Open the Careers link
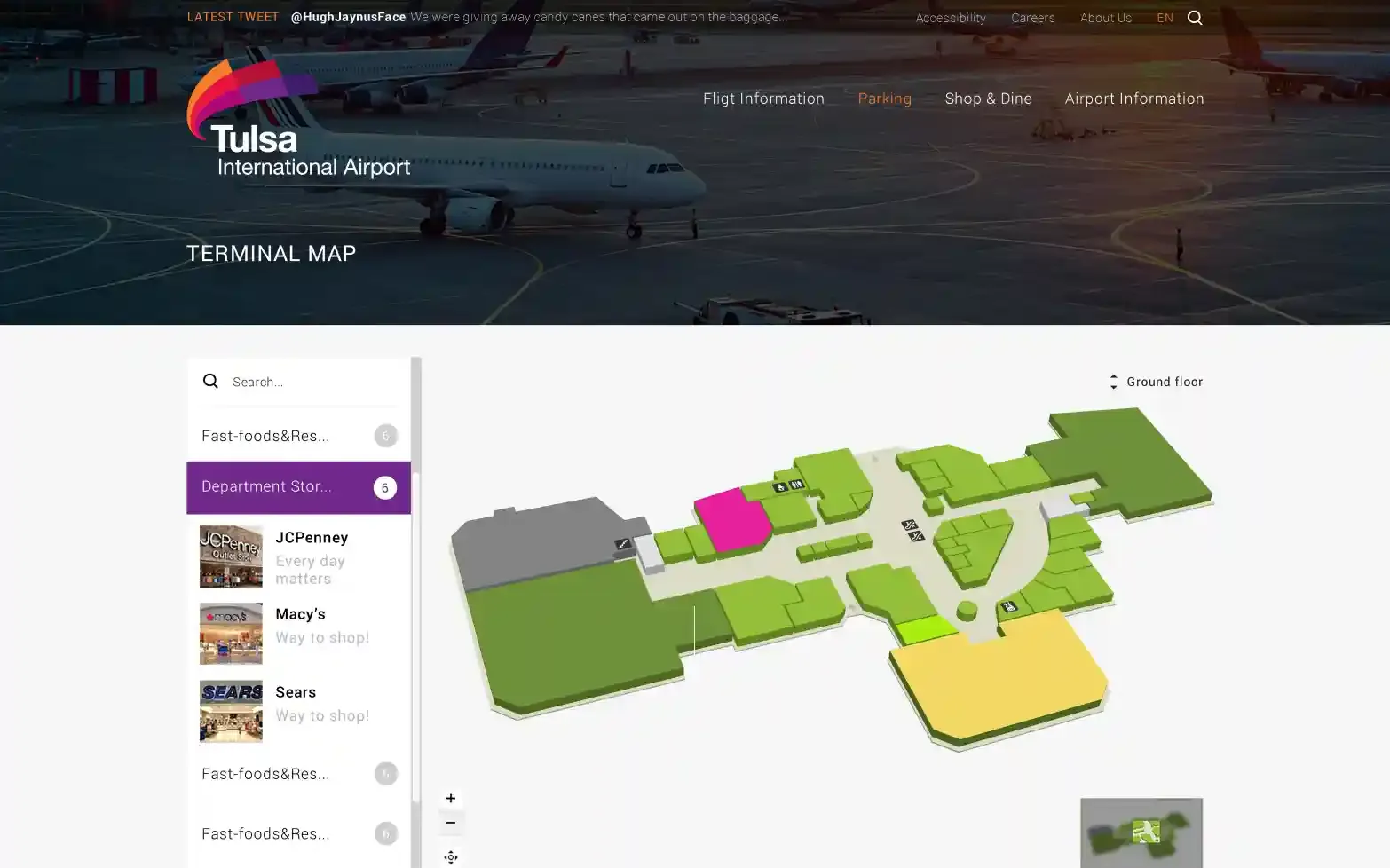 pos(1033,18)
